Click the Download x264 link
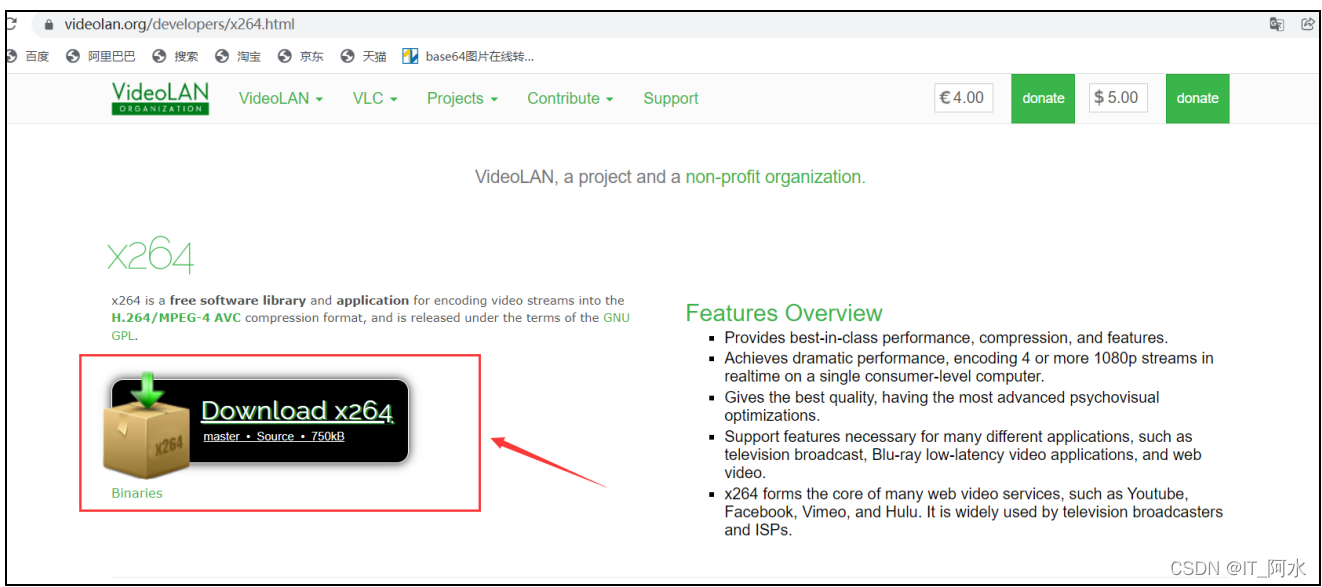 click(x=297, y=411)
